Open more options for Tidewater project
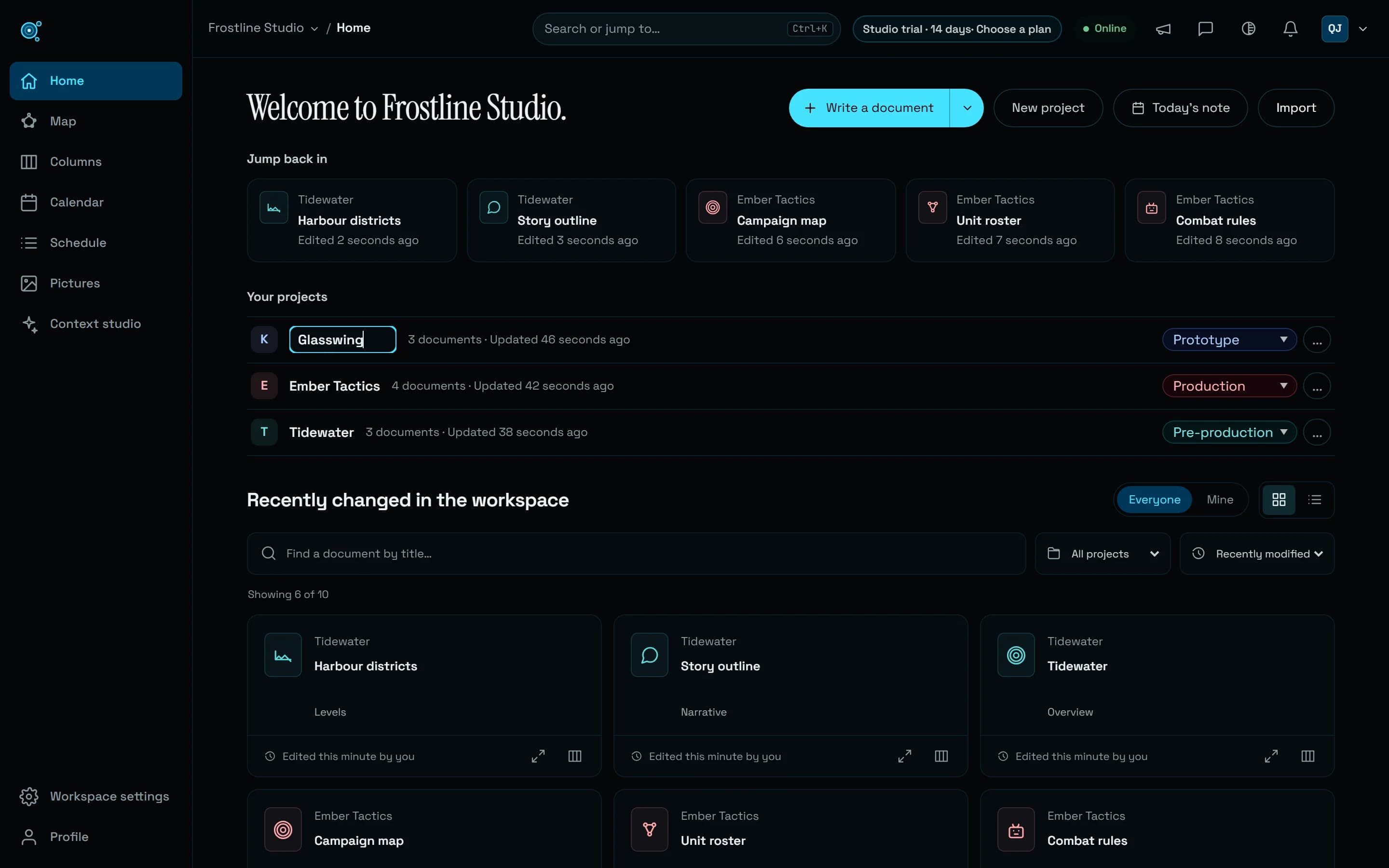This screenshot has height=868, width=1389. [1317, 433]
